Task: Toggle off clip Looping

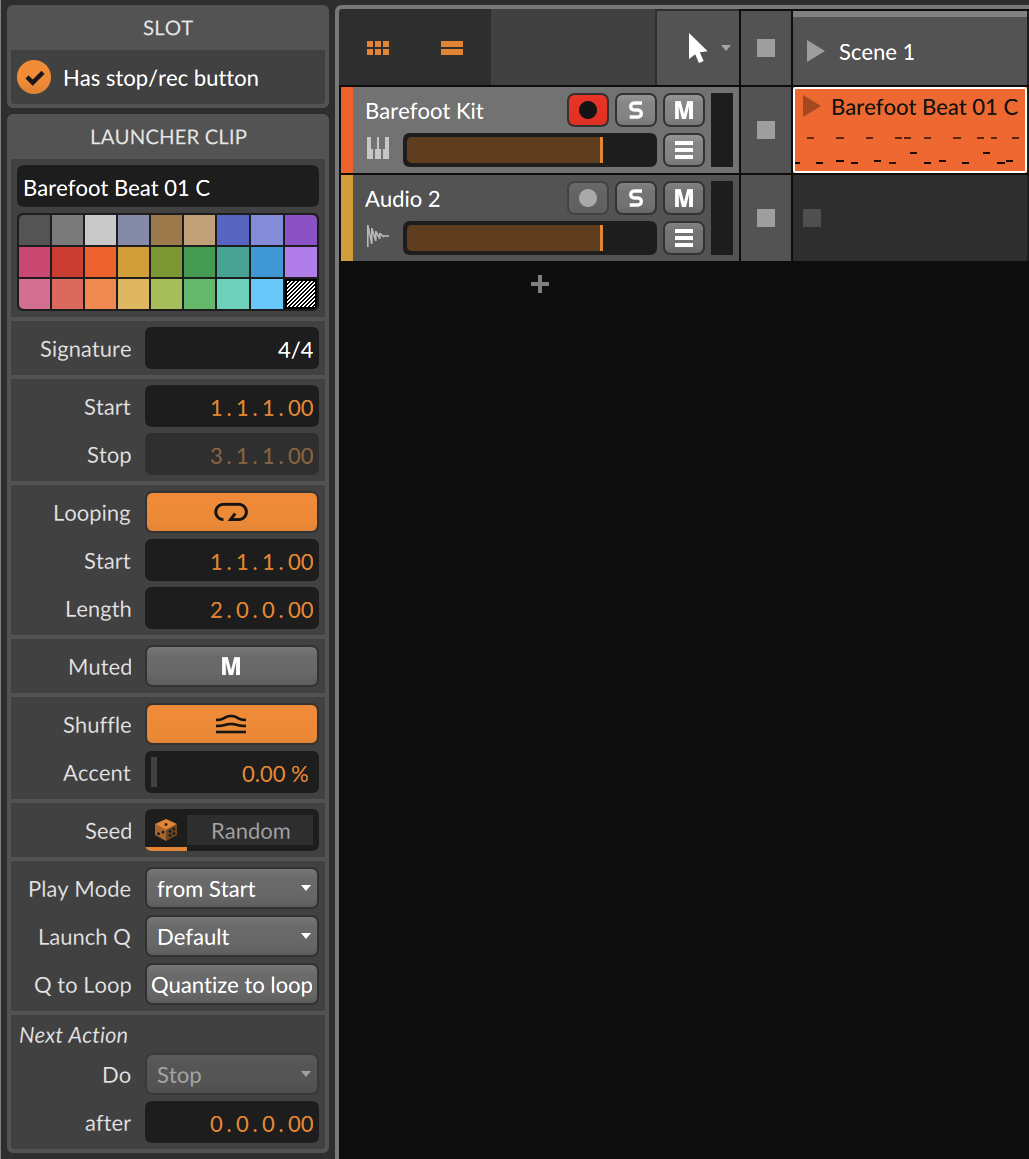Action: tap(231, 512)
